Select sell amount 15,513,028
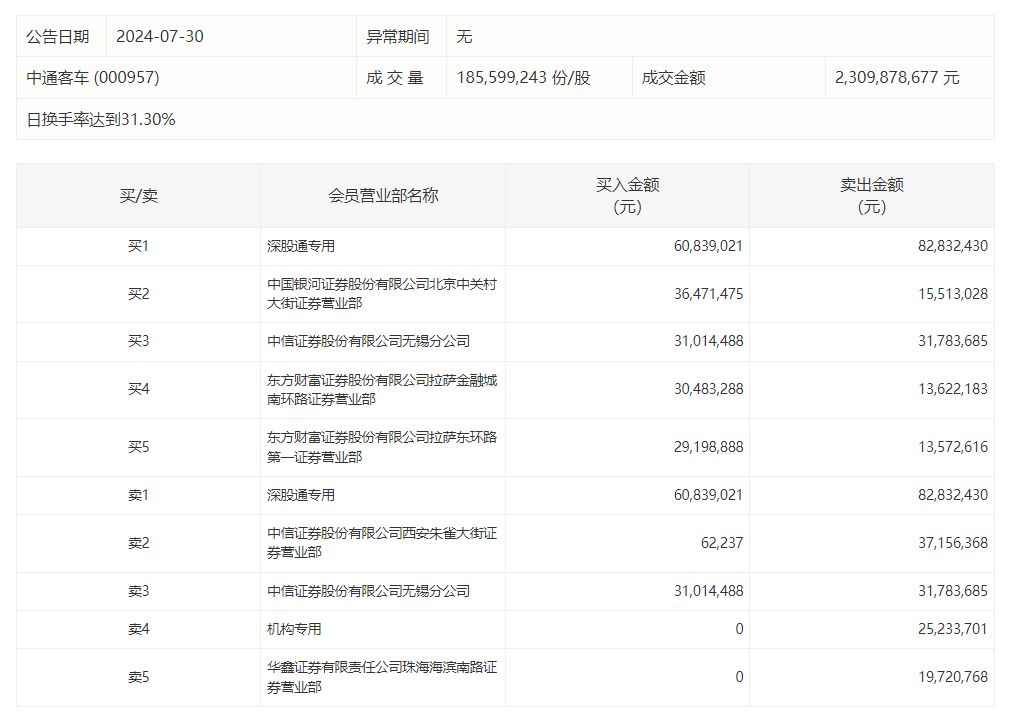The height and width of the screenshot is (724, 1016). point(952,294)
